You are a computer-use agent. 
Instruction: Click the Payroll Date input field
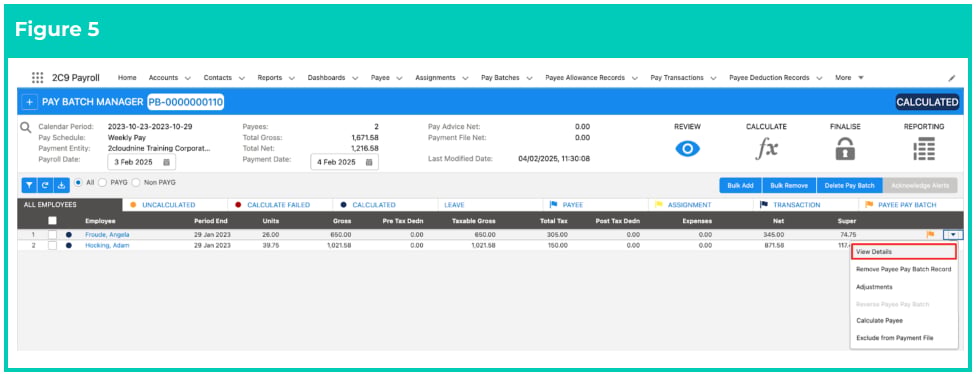pyautogui.click(x=141, y=162)
